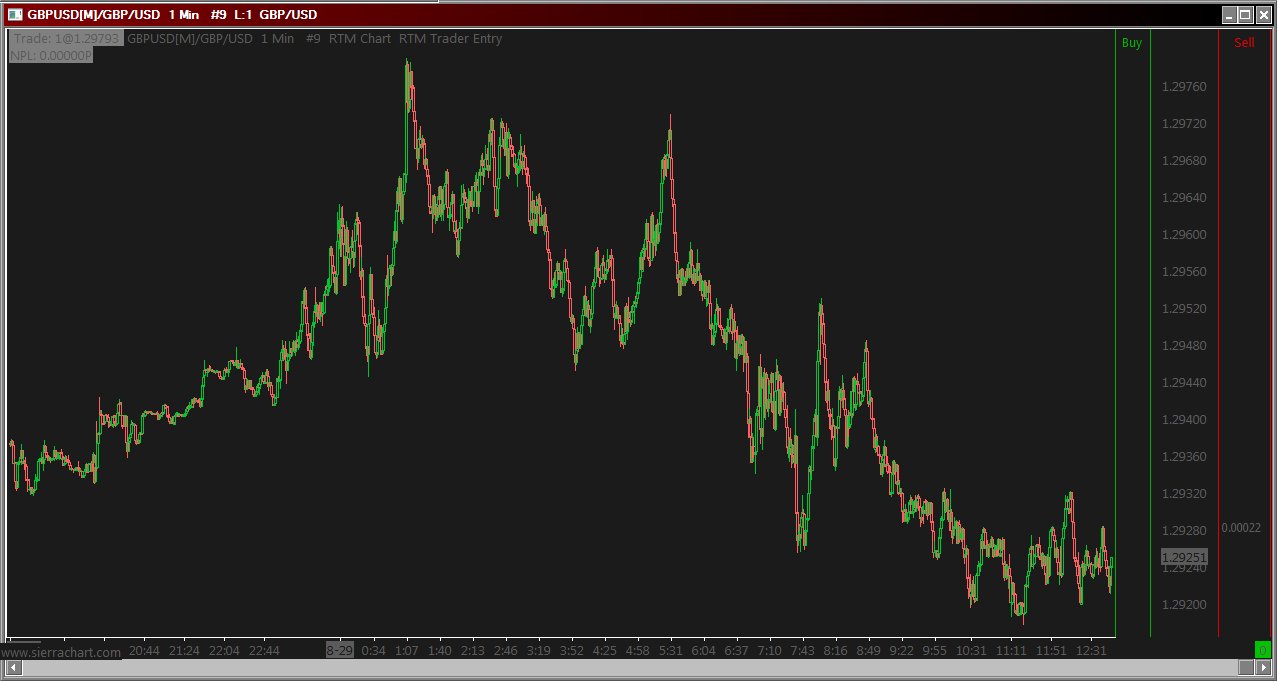The image size is (1278, 682).
Task: Click the 3:52 time axis label
Action: [572, 650]
